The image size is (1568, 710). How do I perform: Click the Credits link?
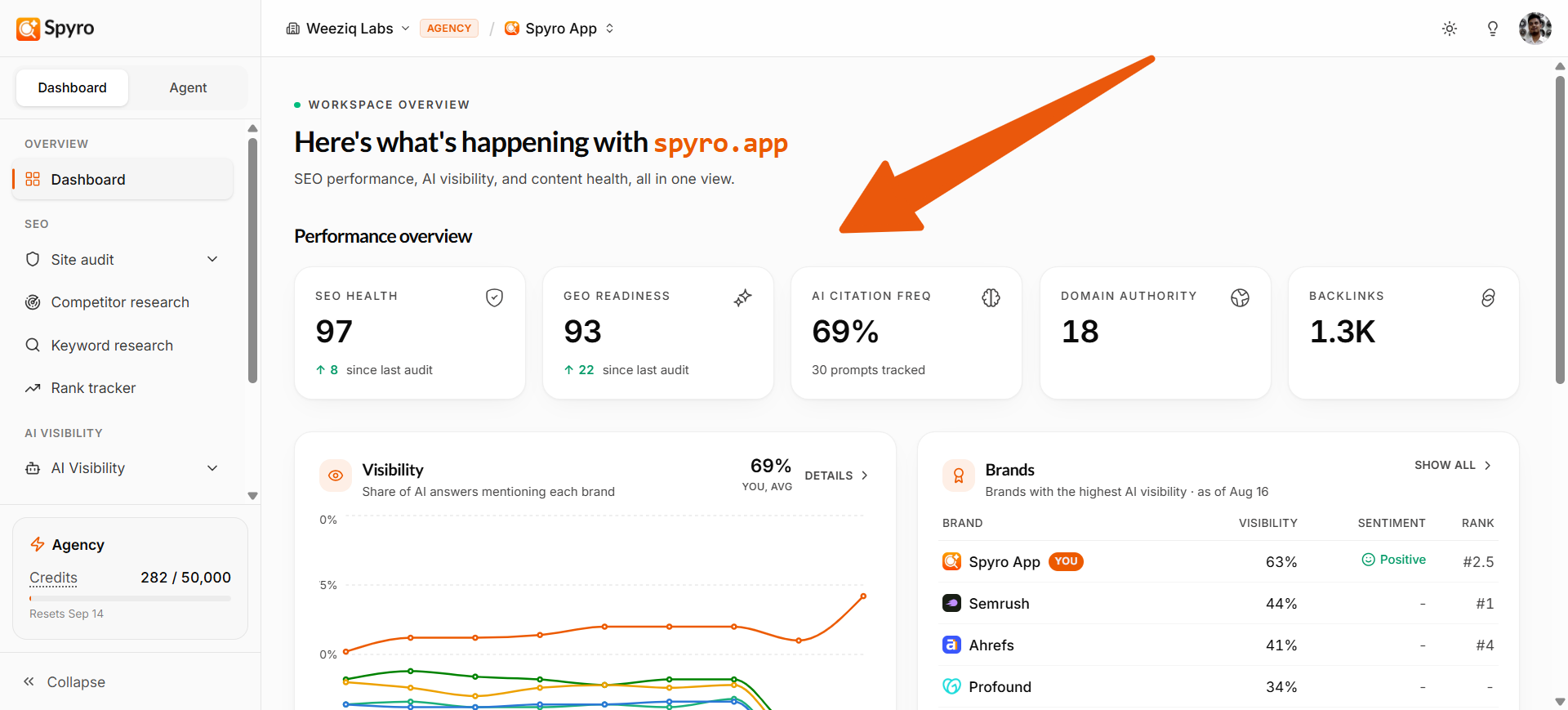(x=53, y=578)
